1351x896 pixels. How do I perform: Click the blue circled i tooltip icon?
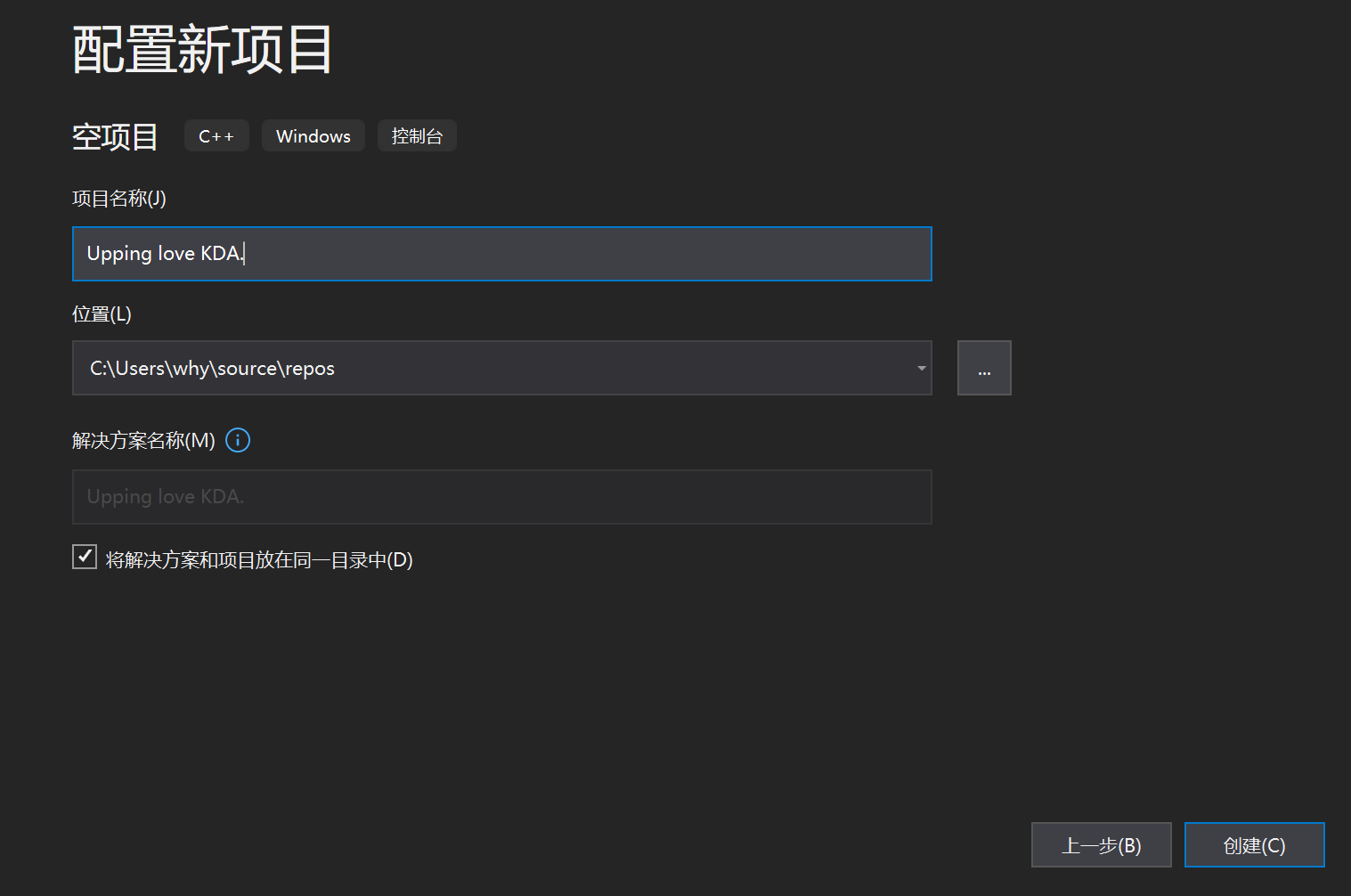(237, 440)
